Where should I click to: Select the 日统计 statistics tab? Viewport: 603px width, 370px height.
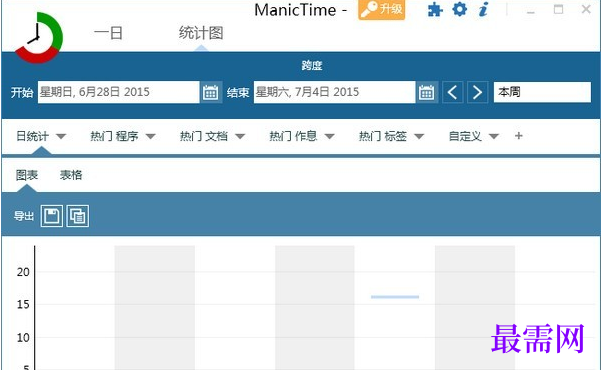click(x=32, y=136)
